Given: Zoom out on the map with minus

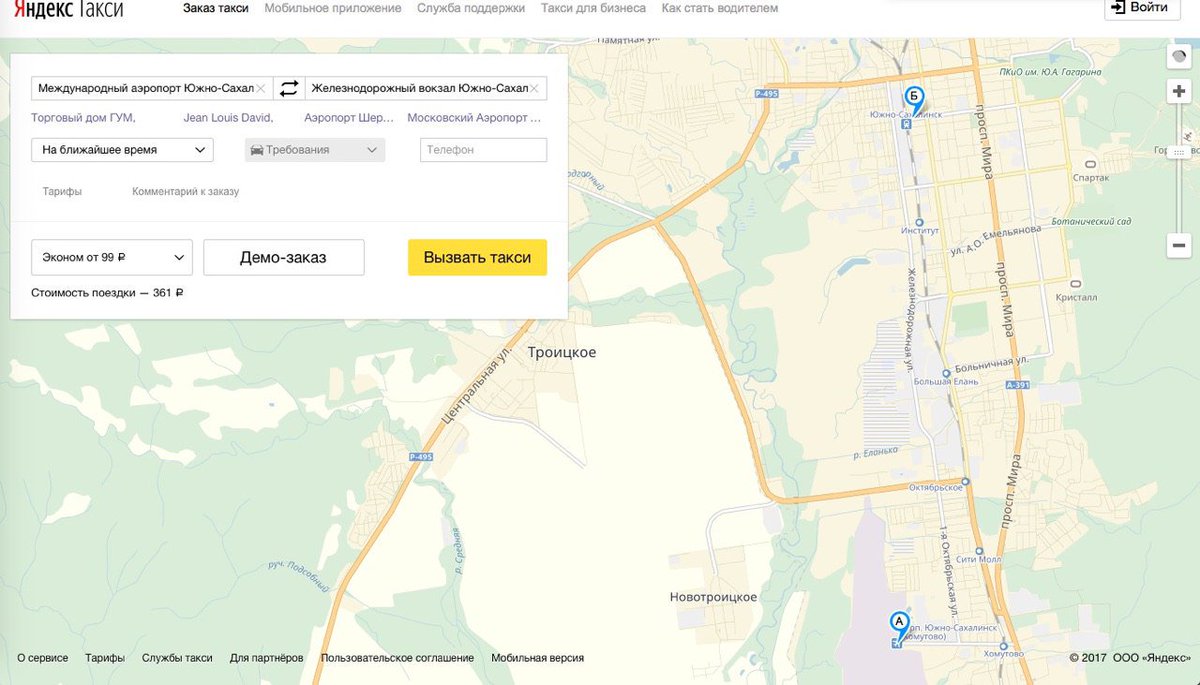Looking at the screenshot, I should [1179, 245].
